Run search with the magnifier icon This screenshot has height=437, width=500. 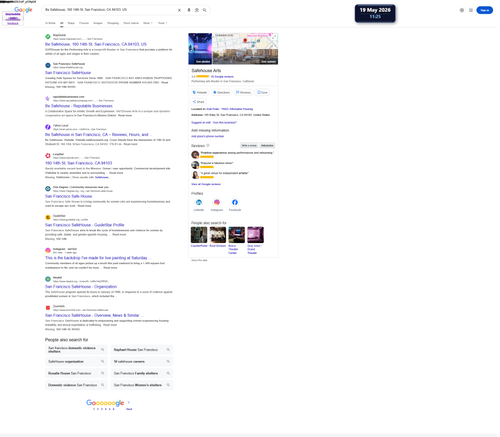205,10
